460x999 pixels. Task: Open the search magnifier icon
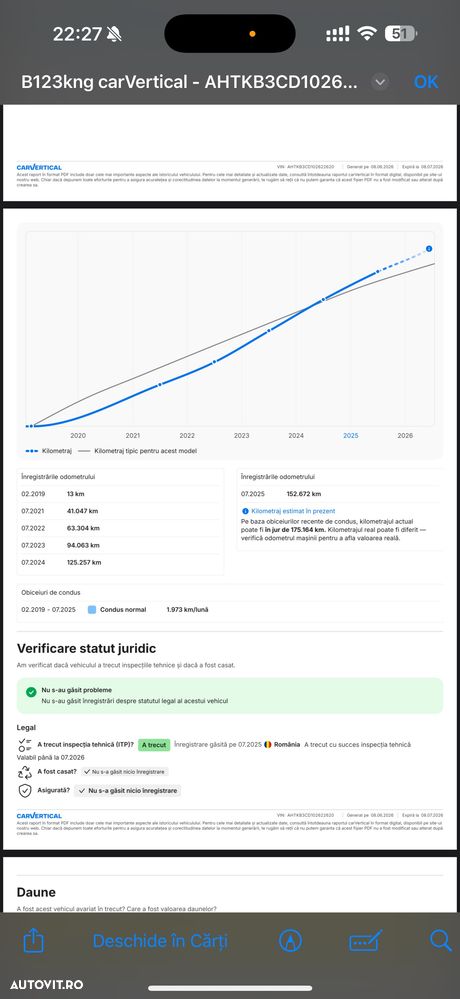(440, 940)
